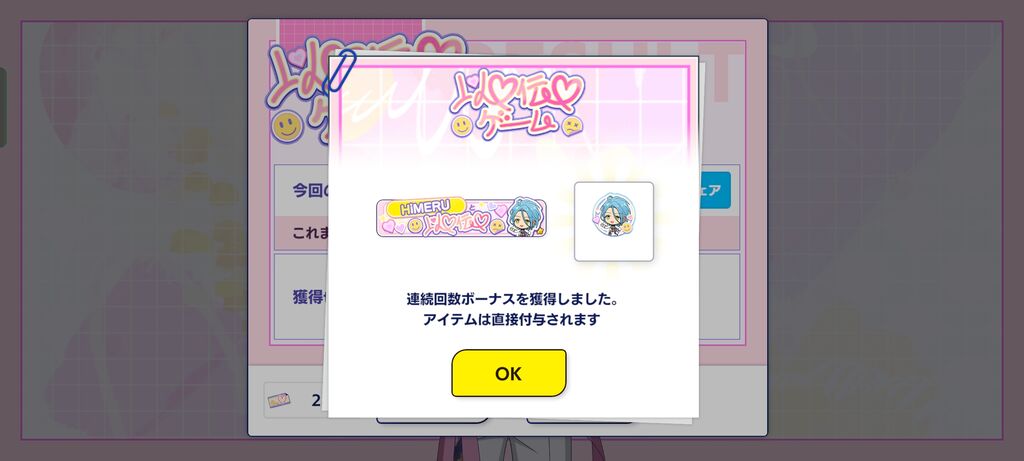
Task: Tap the HiMERU chibi sticker reward
Action: (614, 222)
